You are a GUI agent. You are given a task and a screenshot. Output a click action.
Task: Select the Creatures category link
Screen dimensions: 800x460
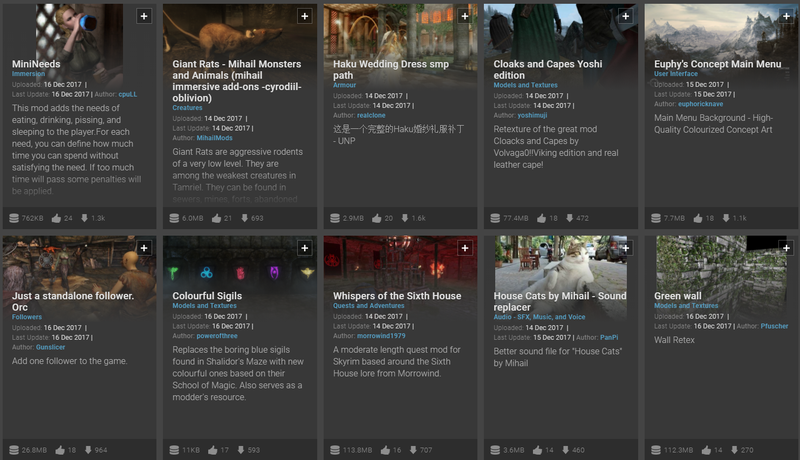click(x=187, y=108)
